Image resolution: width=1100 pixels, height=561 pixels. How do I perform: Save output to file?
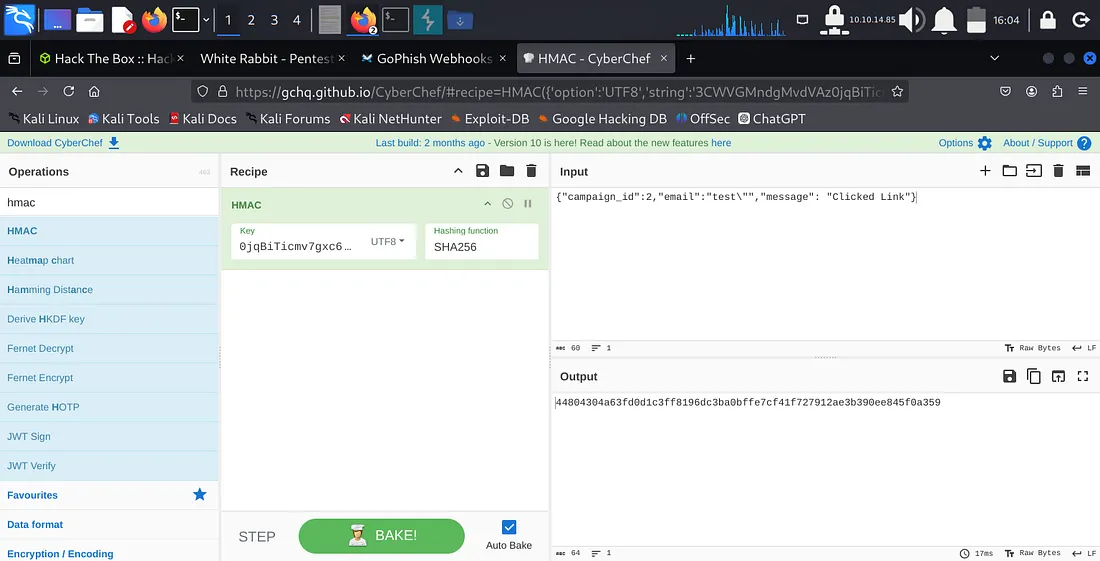(x=1009, y=377)
